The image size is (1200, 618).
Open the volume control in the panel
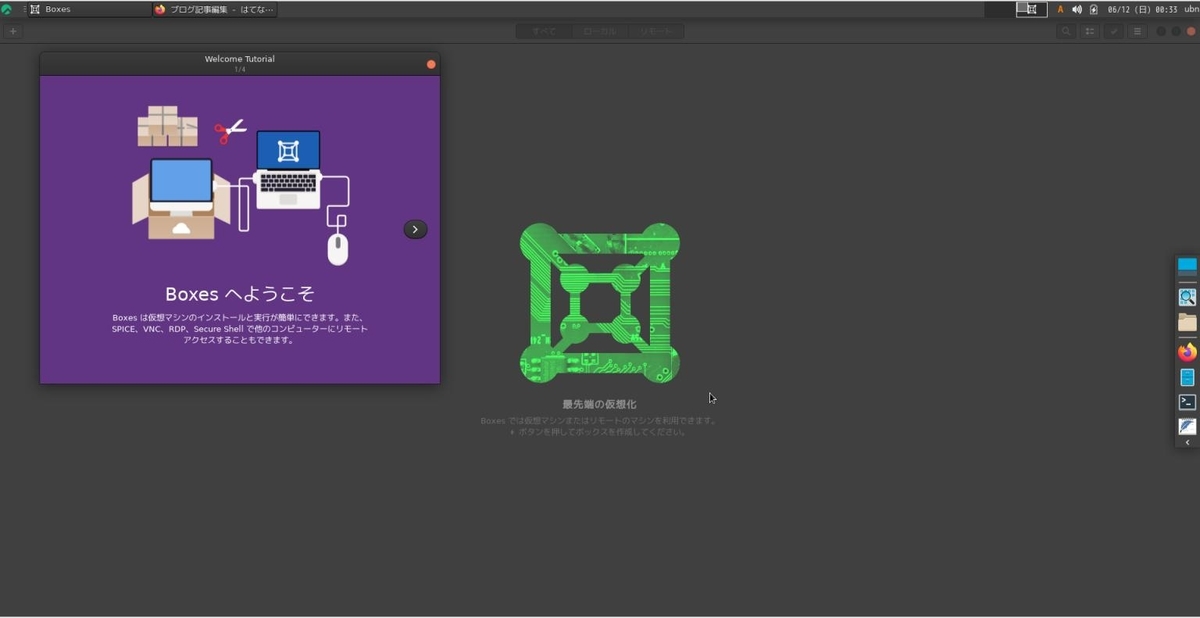coord(1077,9)
